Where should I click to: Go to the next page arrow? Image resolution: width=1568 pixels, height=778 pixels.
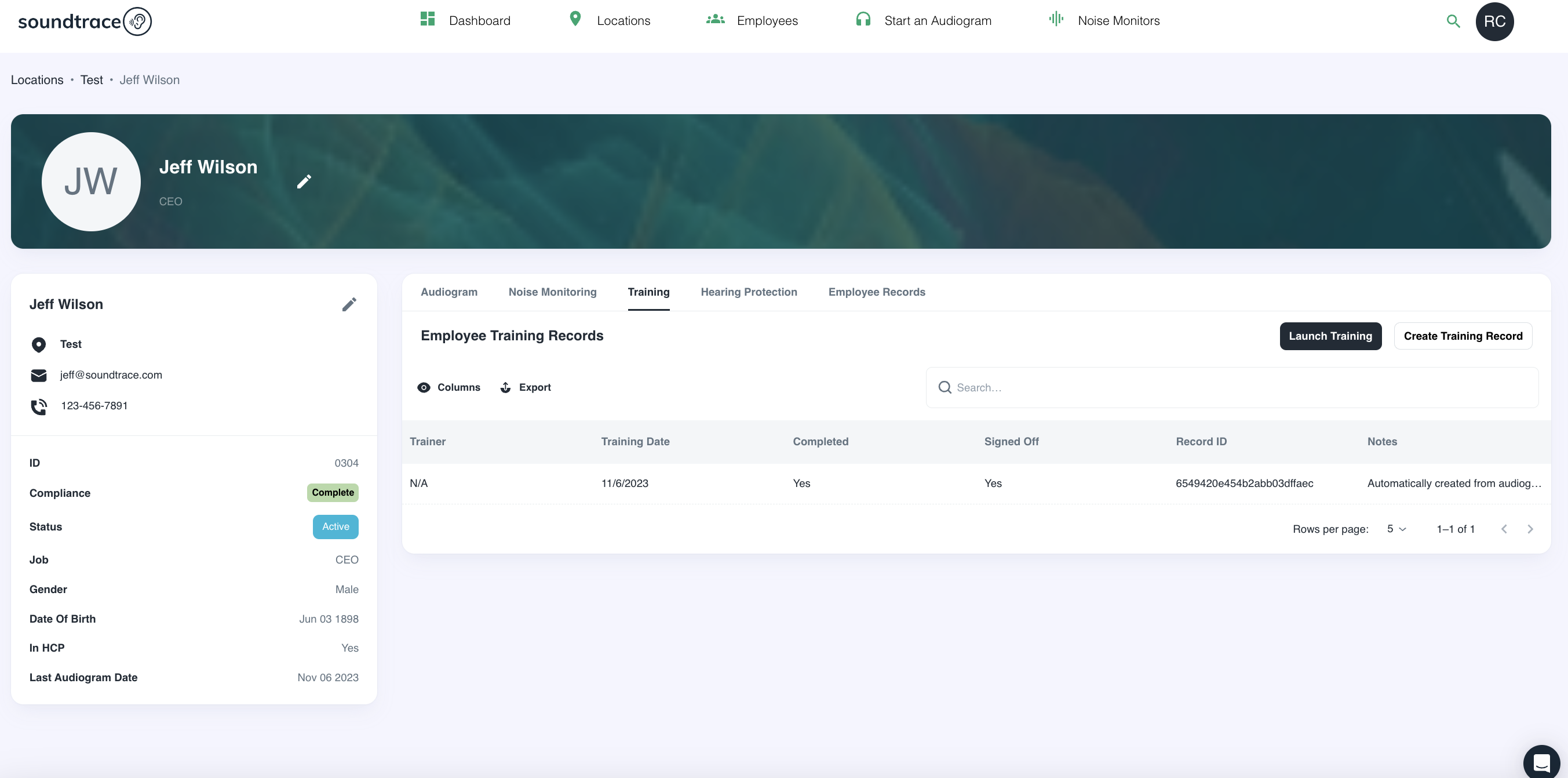pos(1530,528)
